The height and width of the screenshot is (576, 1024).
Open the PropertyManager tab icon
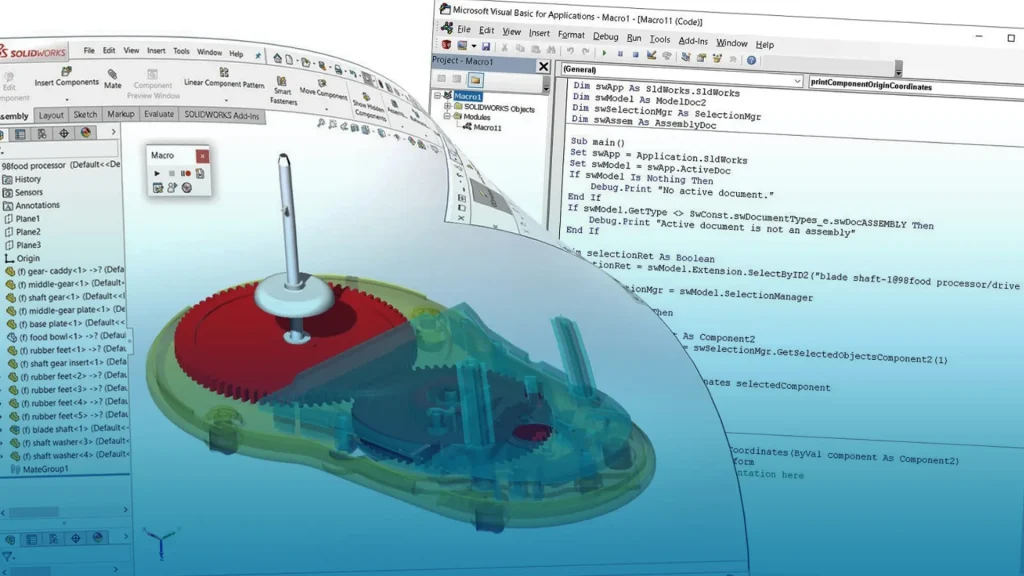(20, 134)
